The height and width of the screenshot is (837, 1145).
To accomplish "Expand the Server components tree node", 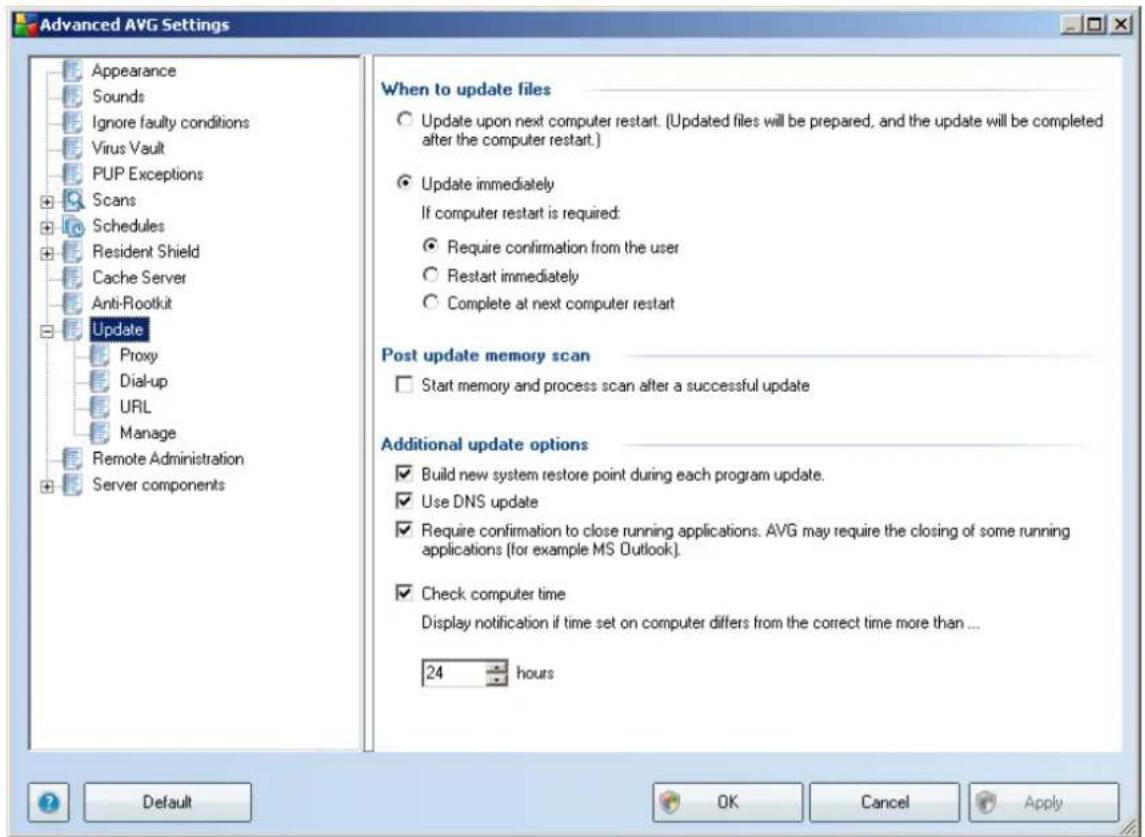I will pyautogui.click(x=47, y=486).
